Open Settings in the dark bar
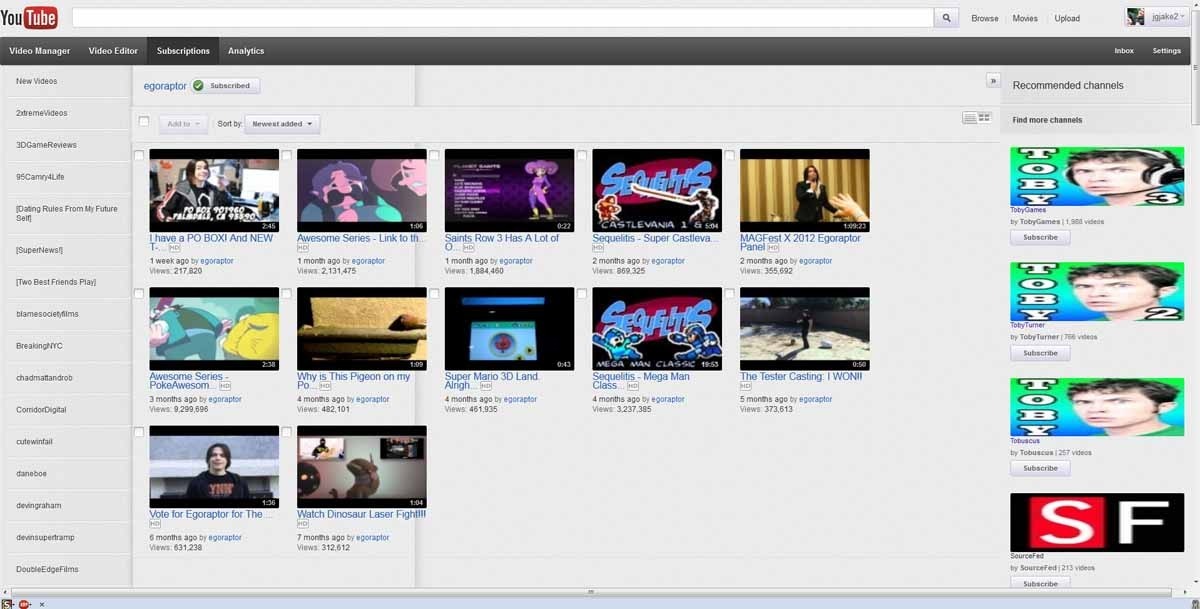Screen dimensions: 1200x609 [x=1167, y=51]
